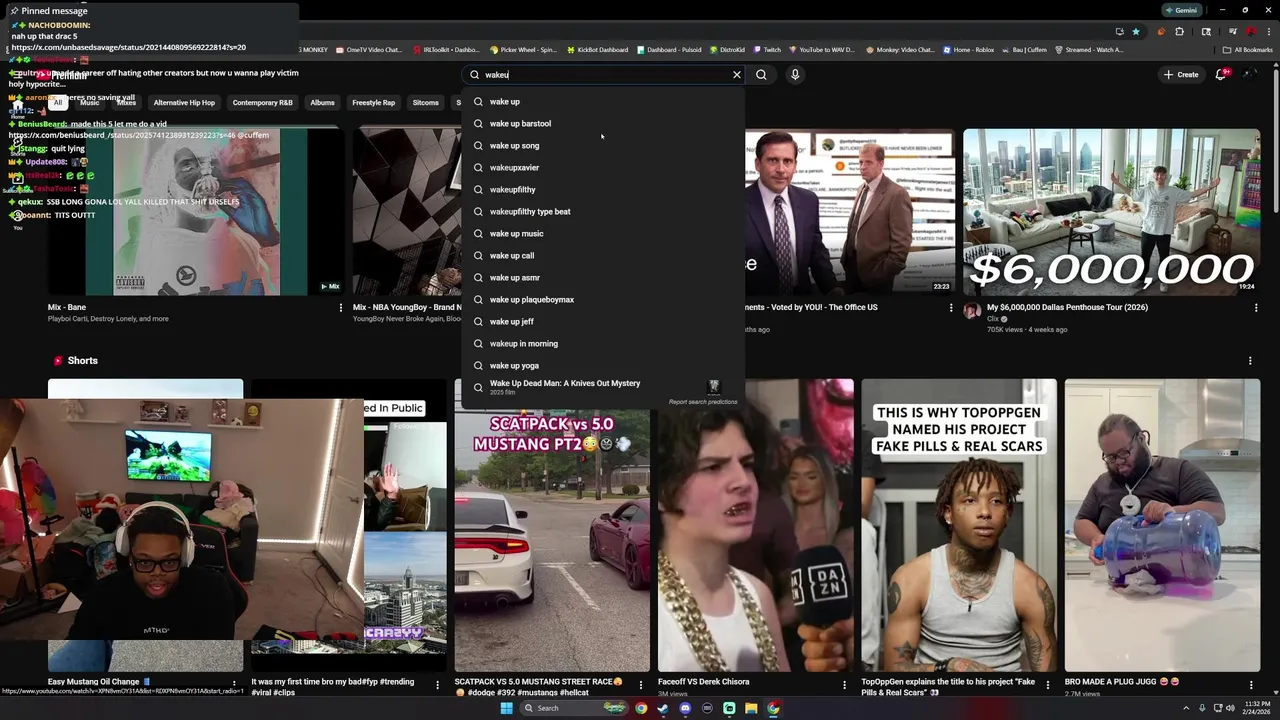Choose 'wake up plaqueboymax' suggestion
The height and width of the screenshot is (720, 1280).
click(603, 299)
